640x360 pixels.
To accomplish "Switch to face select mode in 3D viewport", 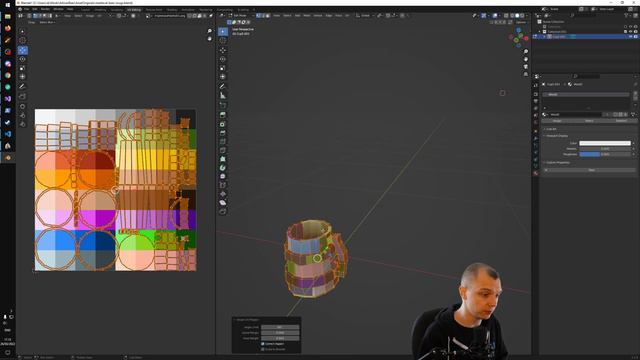I will pyautogui.click(x=268, y=16).
